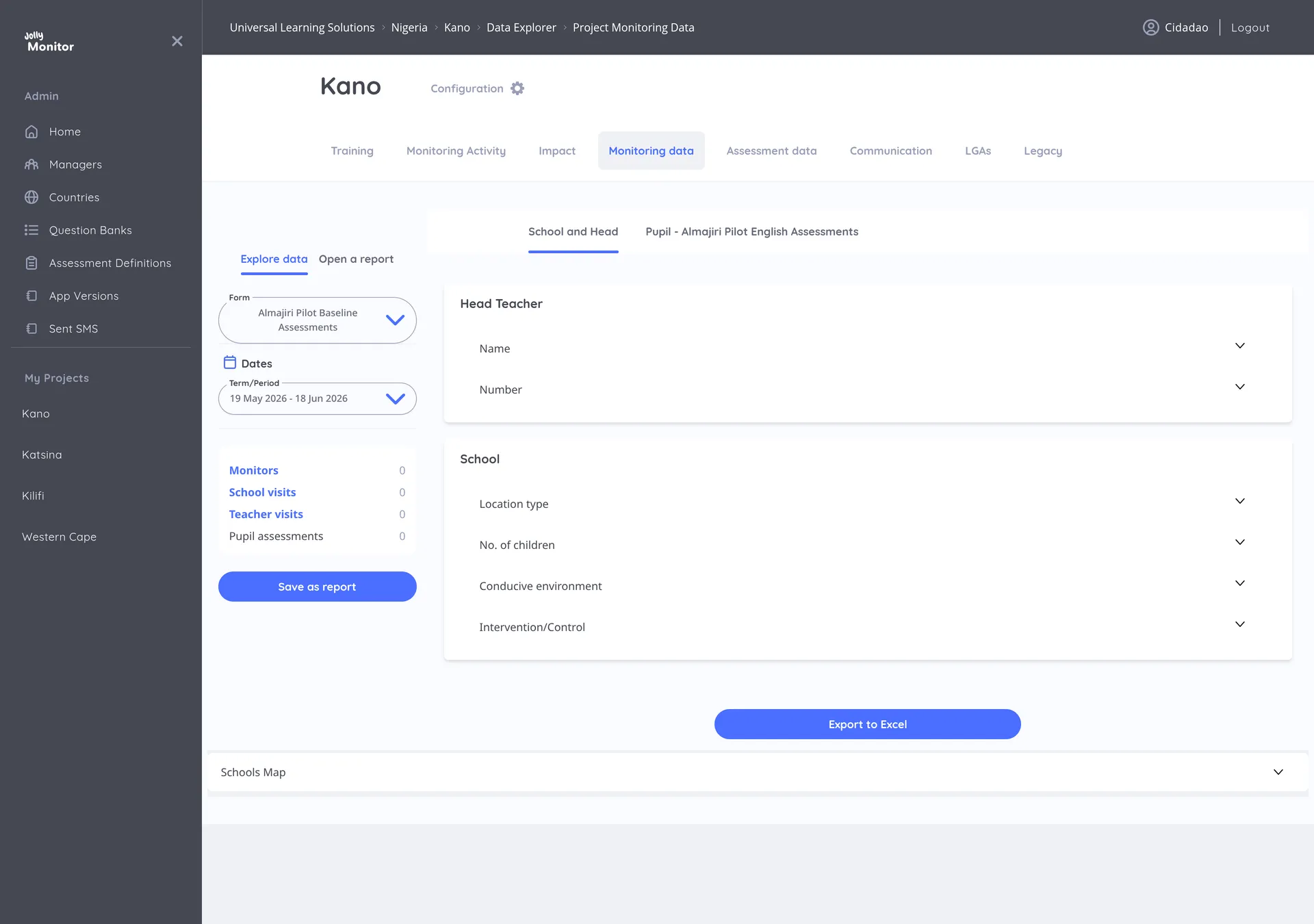This screenshot has width=1314, height=924.
Task: Click the Home house icon
Action: point(31,131)
